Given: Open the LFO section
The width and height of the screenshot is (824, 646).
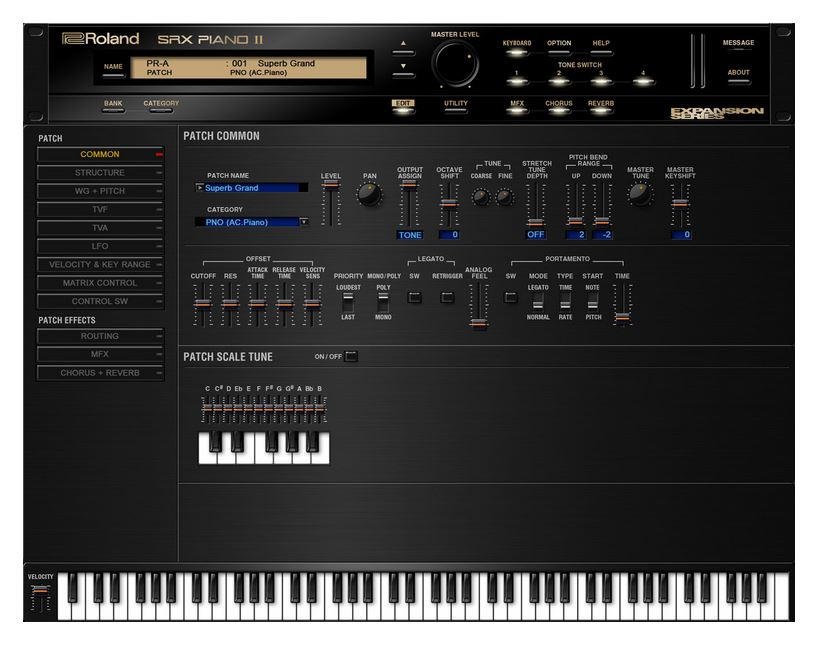Looking at the screenshot, I should tap(100, 246).
